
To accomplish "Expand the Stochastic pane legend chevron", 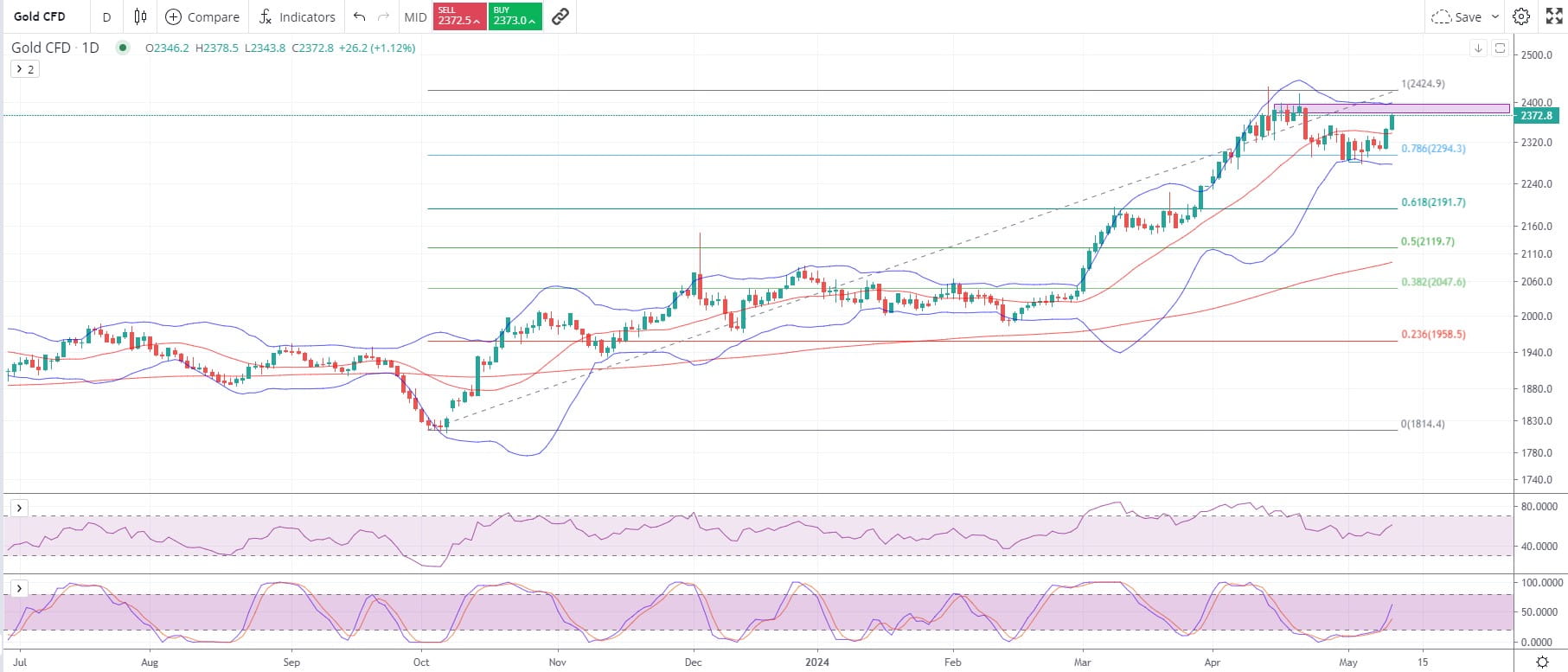I will [x=19, y=588].
